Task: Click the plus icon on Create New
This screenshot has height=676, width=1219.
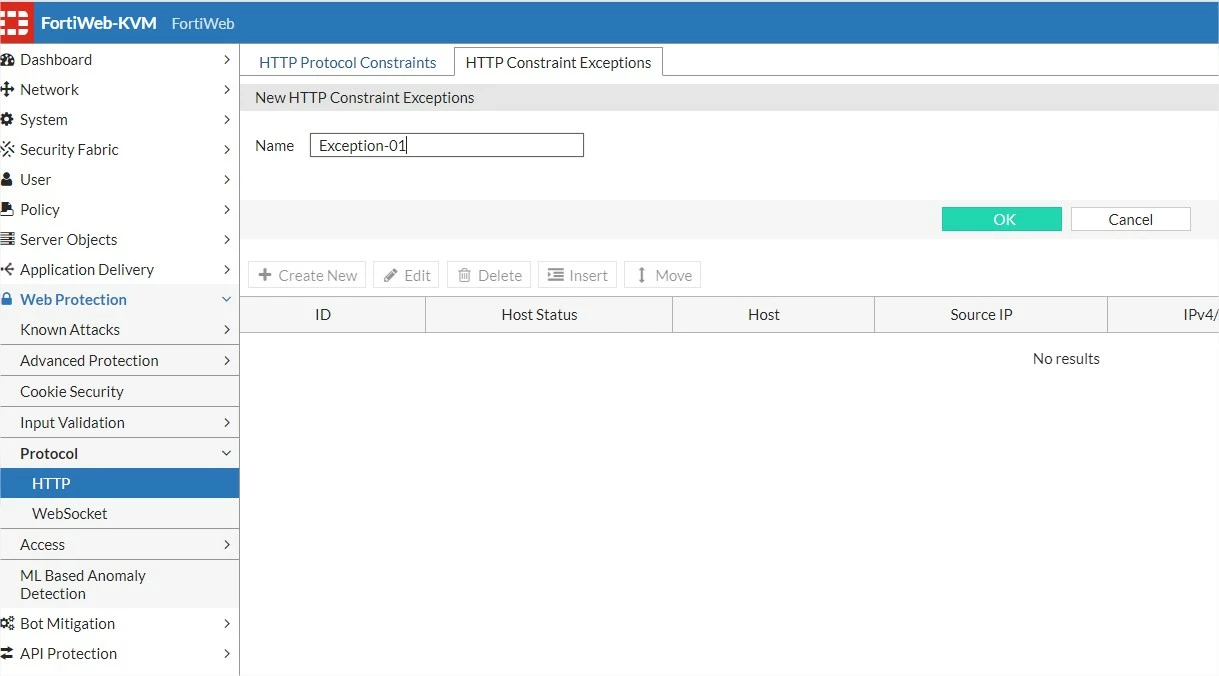Action: pyautogui.click(x=265, y=275)
